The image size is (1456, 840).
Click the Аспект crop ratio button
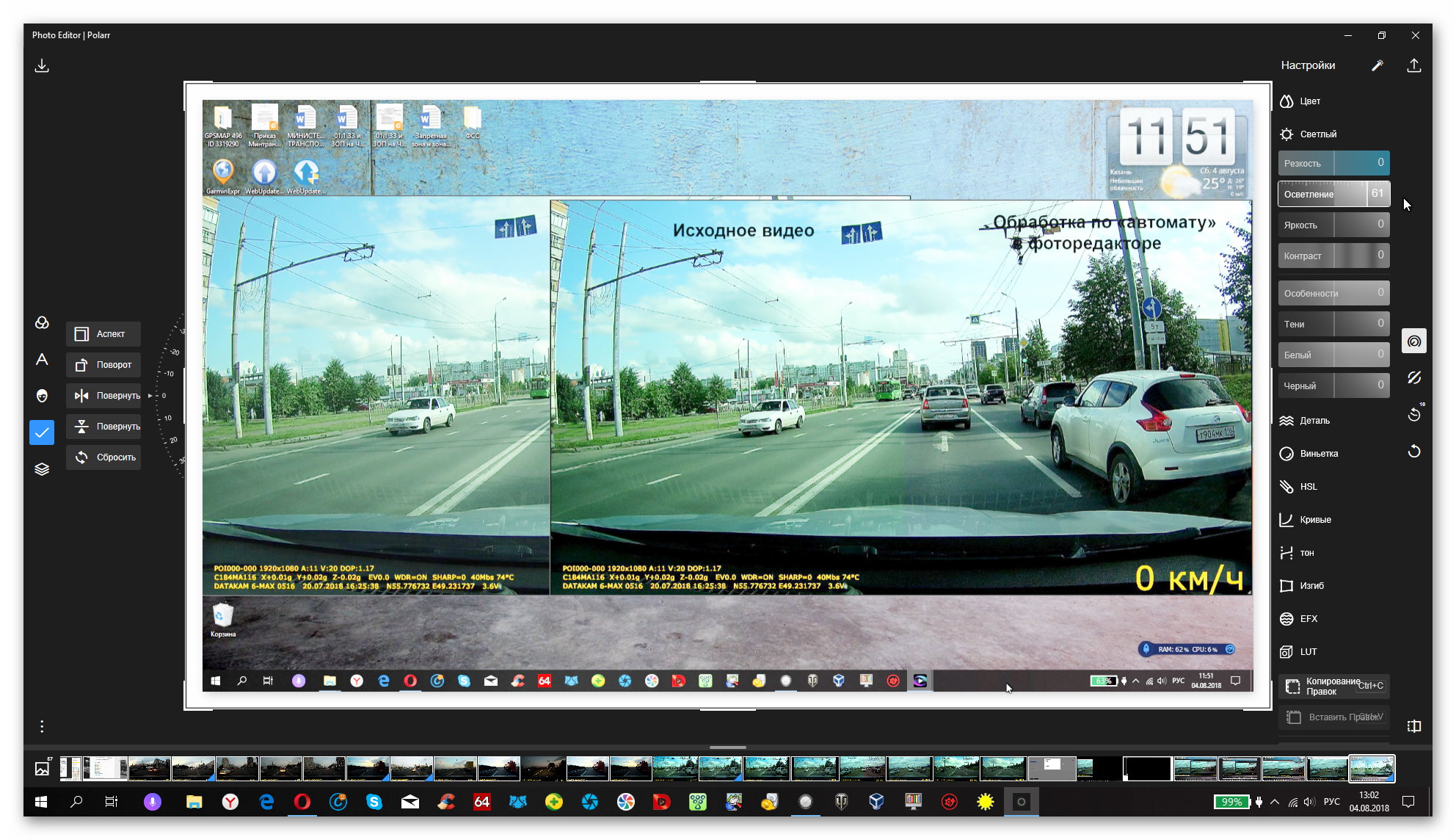coord(103,334)
